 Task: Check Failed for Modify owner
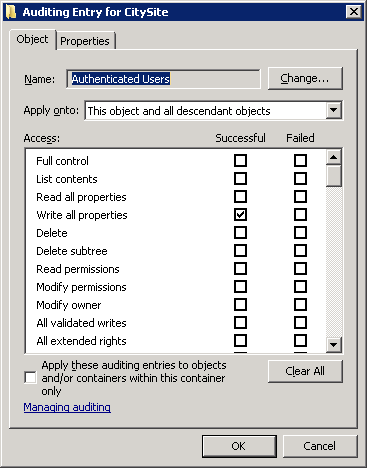tap(300, 305)
